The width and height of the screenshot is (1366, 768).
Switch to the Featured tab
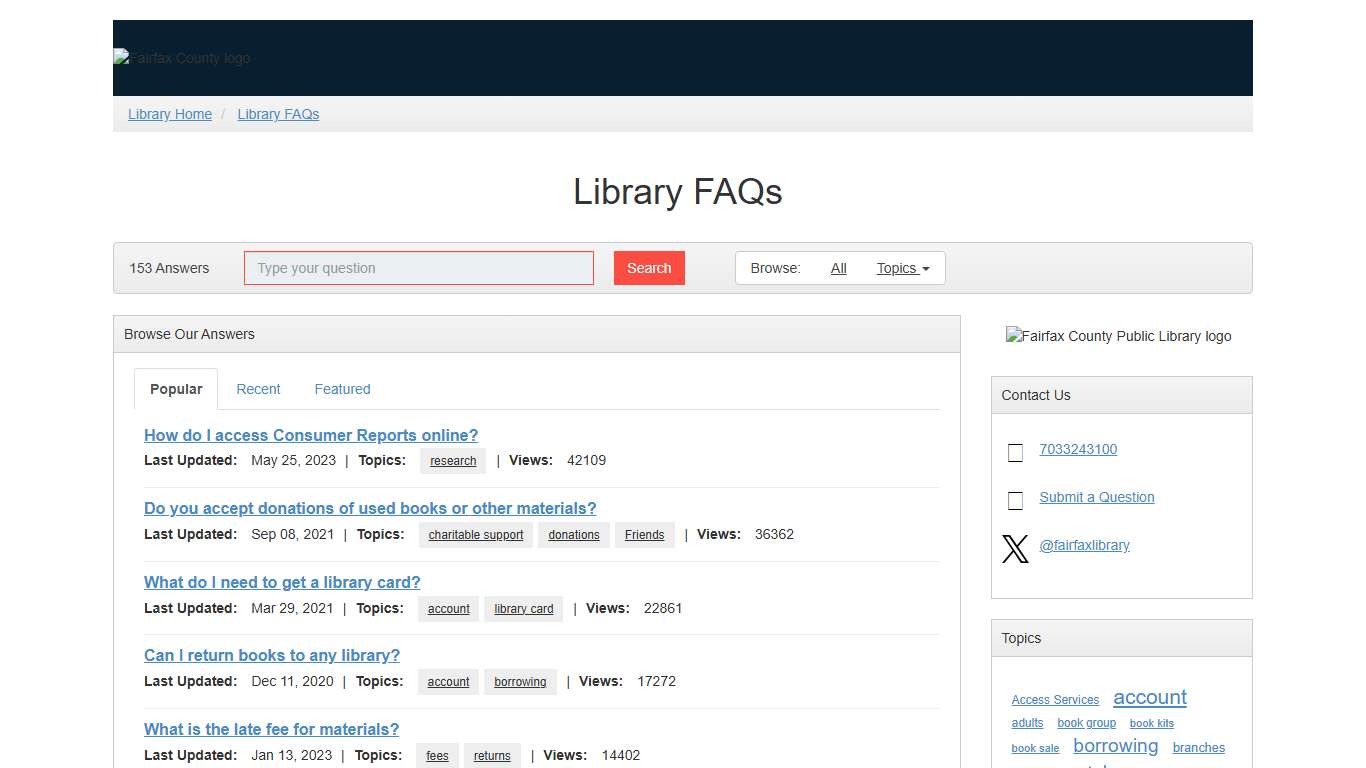pos(342,389)
